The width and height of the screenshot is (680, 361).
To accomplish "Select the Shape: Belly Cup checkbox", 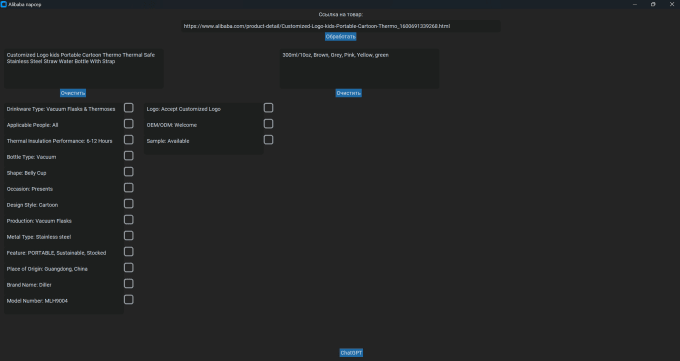I will (x=128, y=172).
